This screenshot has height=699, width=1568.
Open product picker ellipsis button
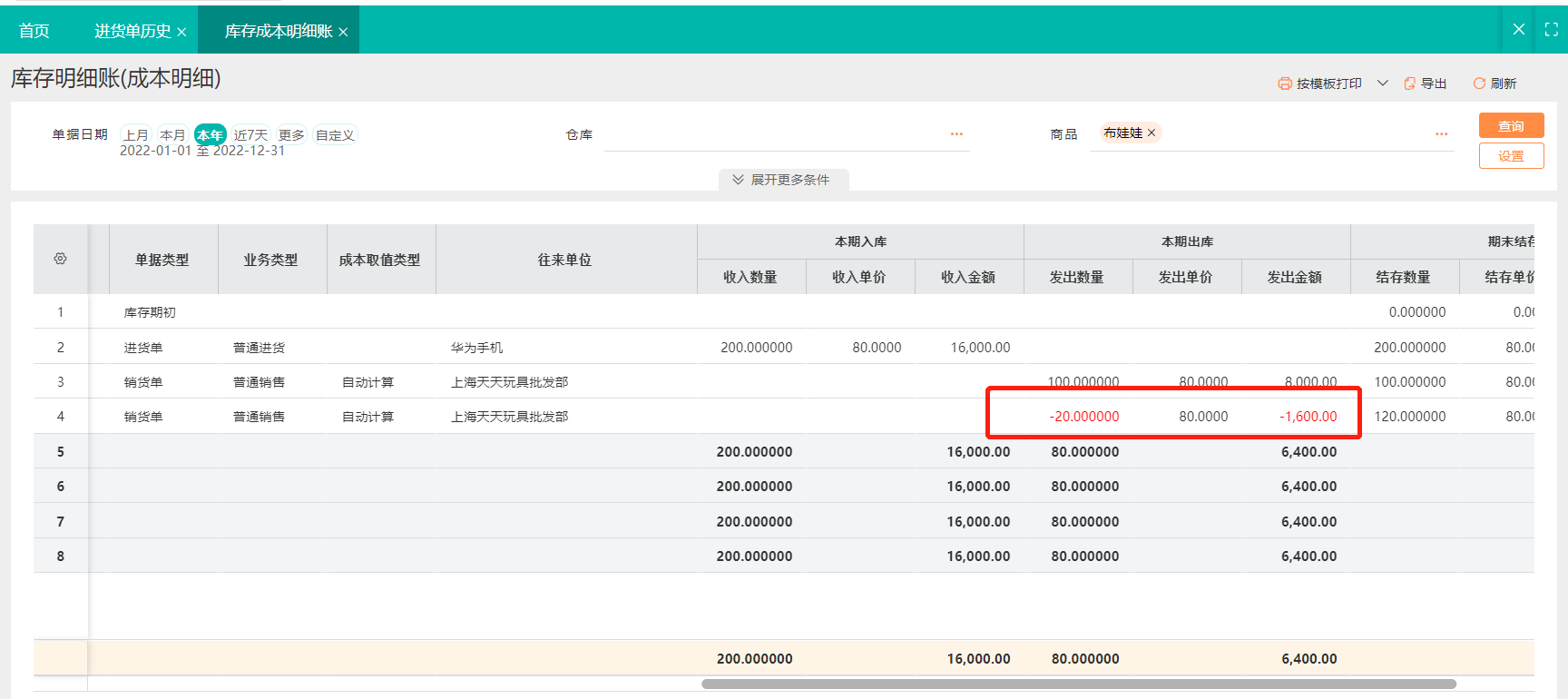point(1441,134)
